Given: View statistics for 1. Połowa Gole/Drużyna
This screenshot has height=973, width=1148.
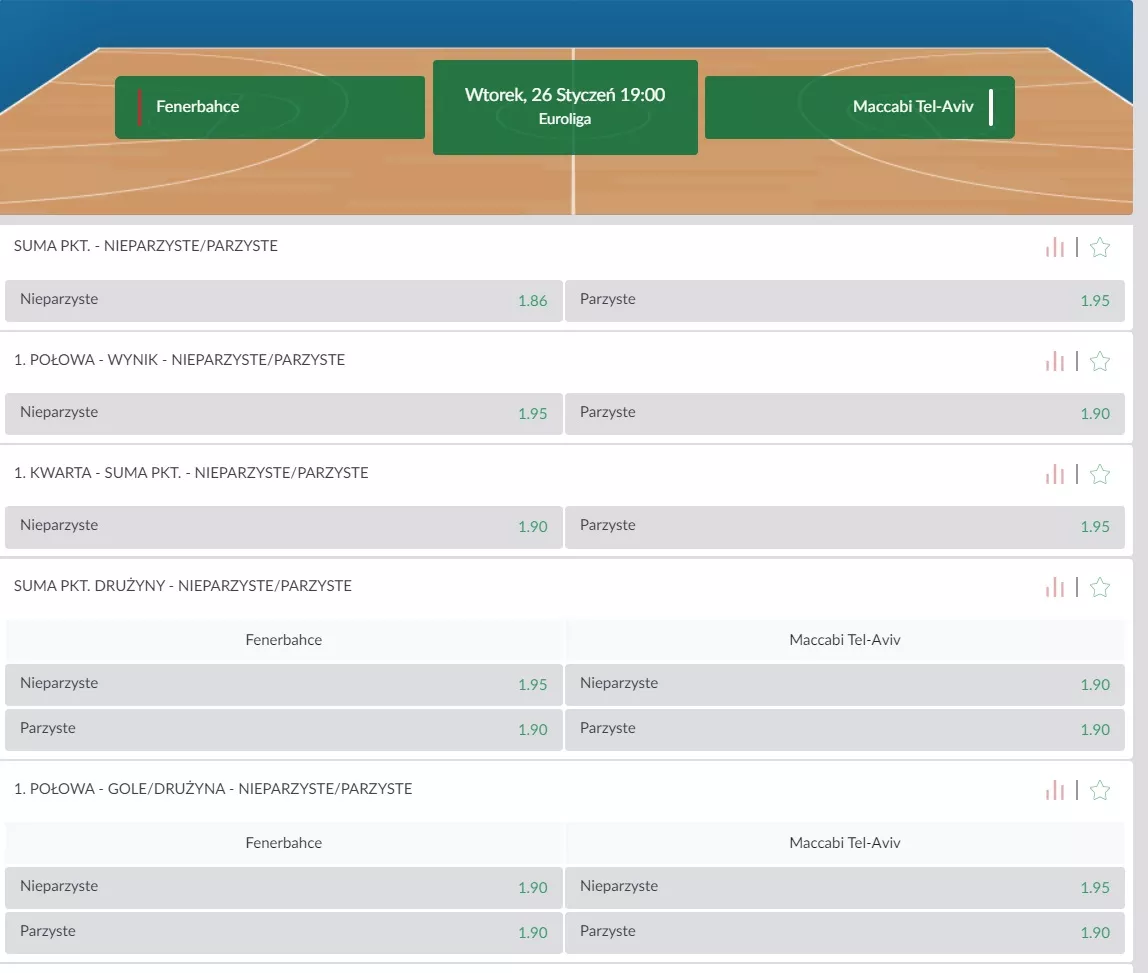Looking at the screenshot, I should point(1055,790).
